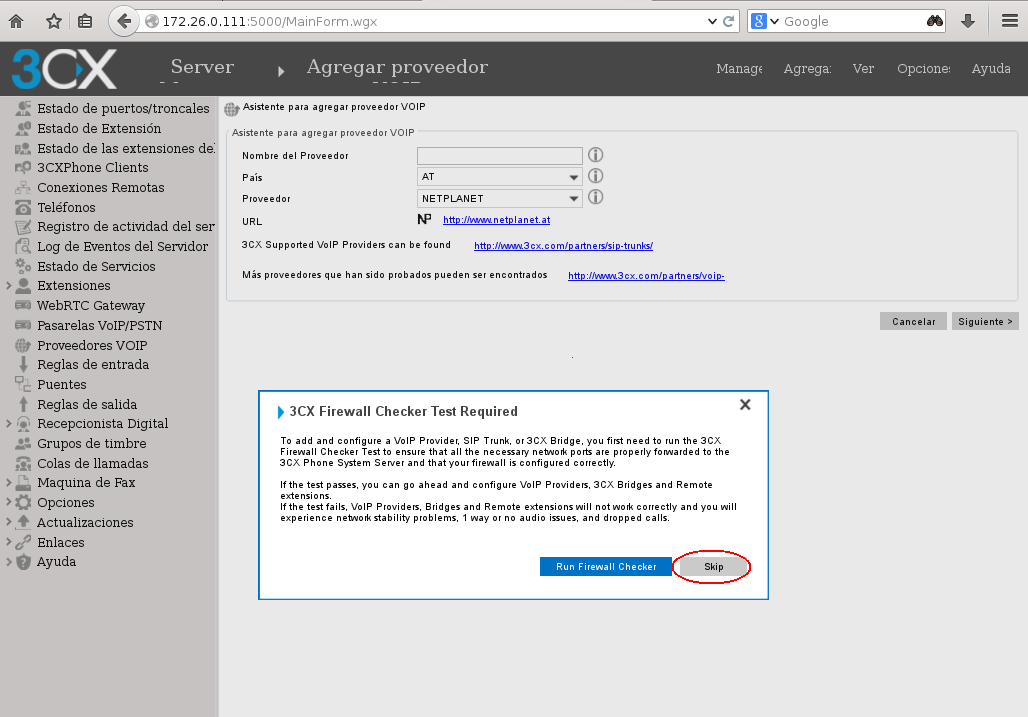Expand the Extensiones tree node

click(8, 286)
